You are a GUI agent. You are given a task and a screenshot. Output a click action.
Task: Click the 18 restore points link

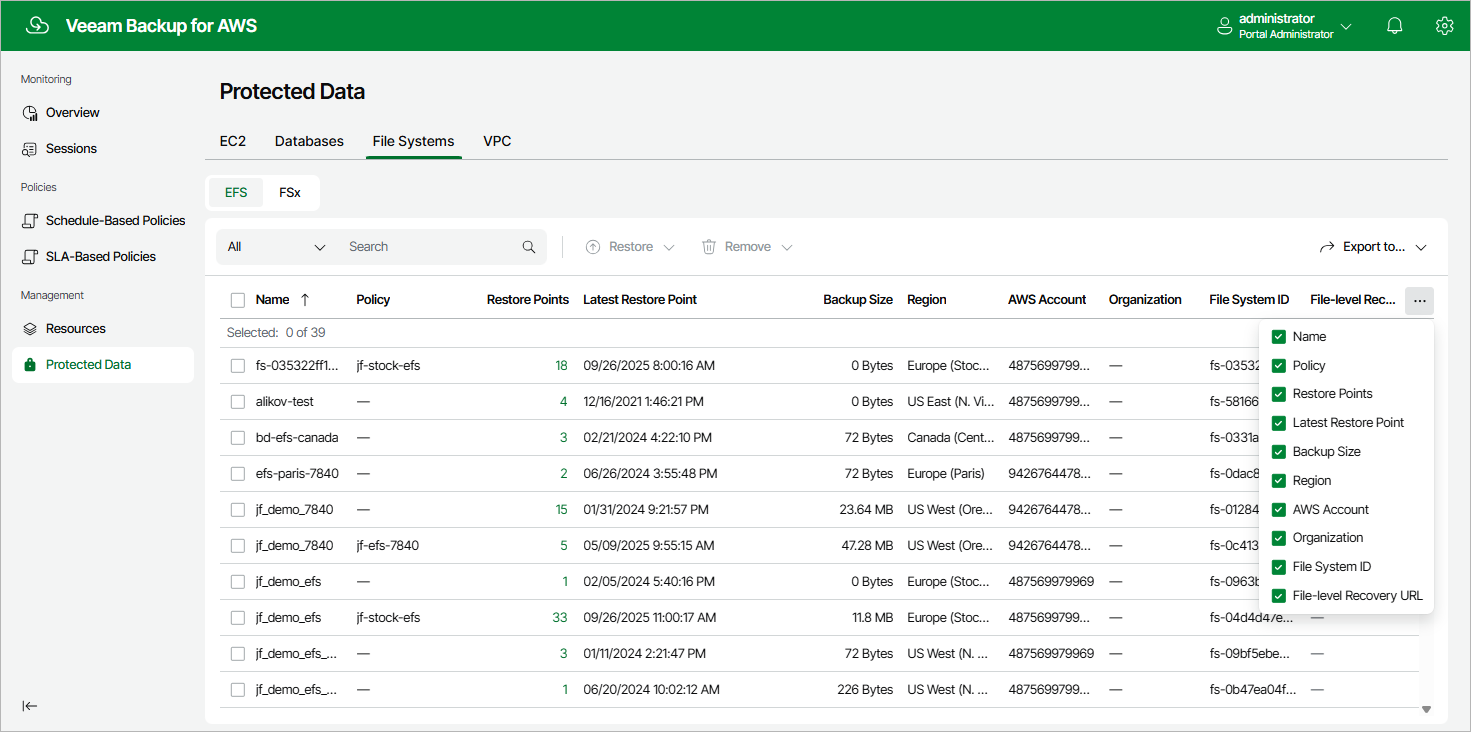click(x=561, y=366)
